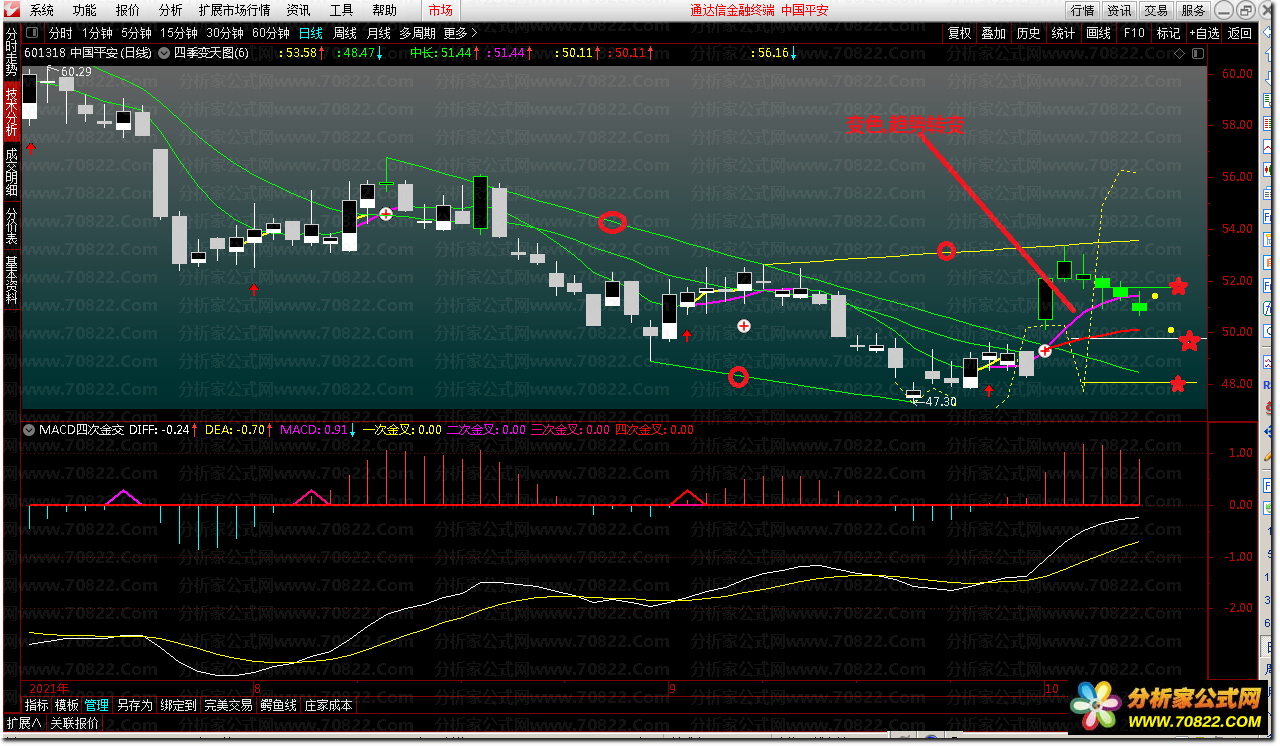Open the 扩展市场行情 menu
The image size is (1280, 746).
(235, 10)
